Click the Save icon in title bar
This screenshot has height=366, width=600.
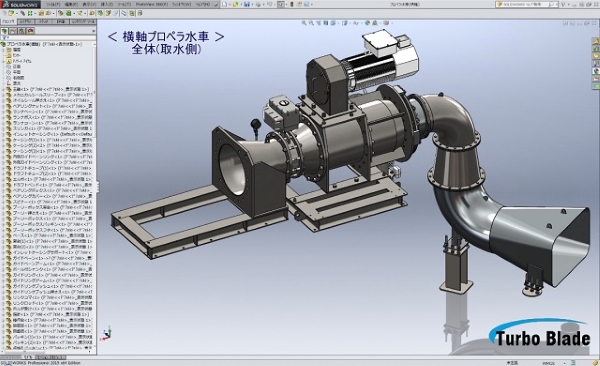point(247,4)
